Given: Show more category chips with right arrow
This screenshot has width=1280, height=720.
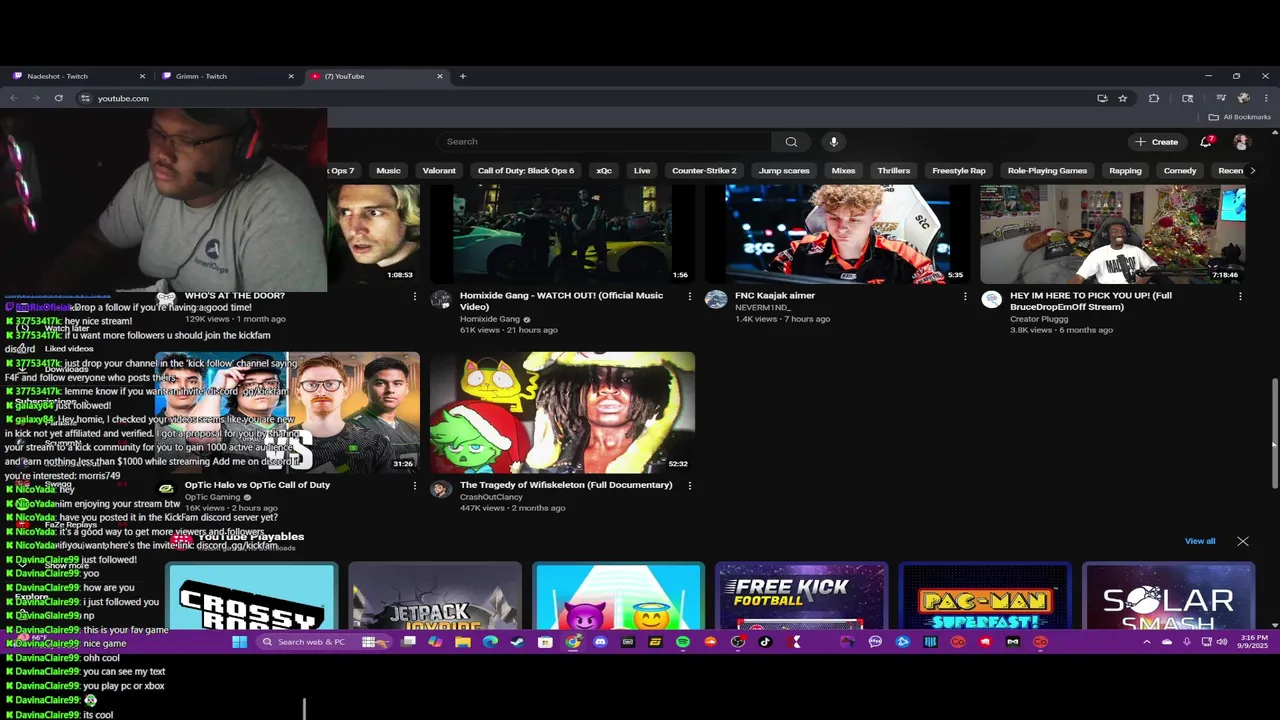Looking at the screenshot, I should click(1252, 170).
